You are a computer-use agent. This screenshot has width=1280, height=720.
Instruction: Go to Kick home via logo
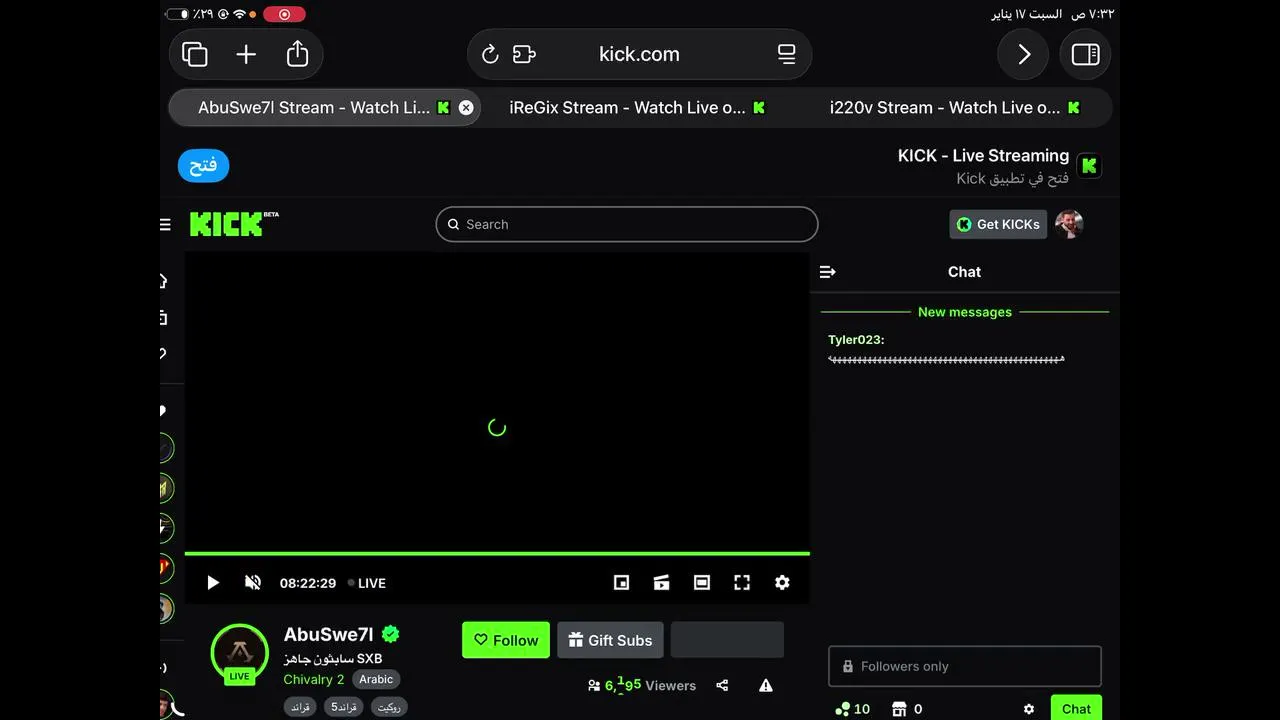(234, 224)
